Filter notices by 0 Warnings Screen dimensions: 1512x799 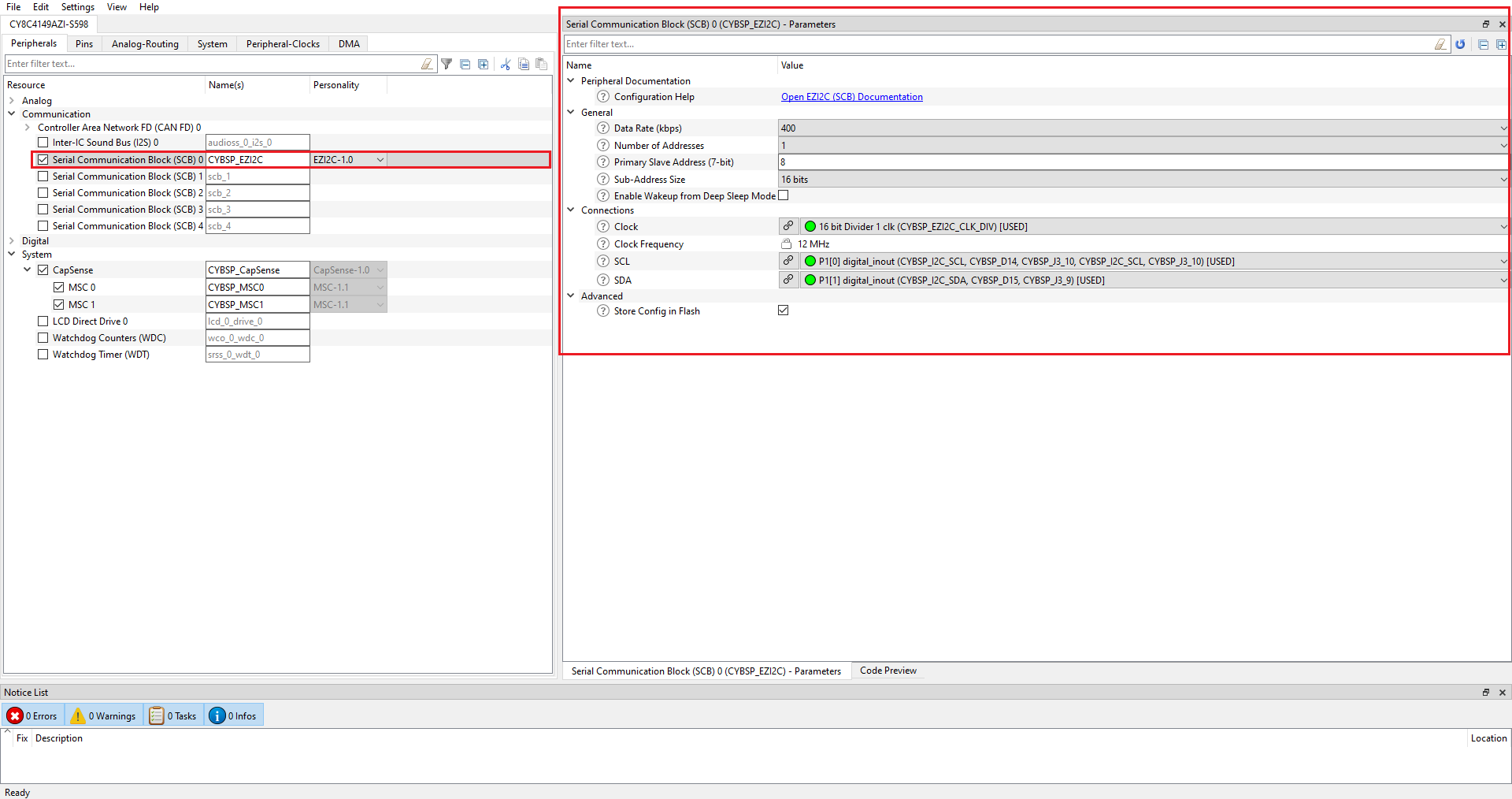click(x=104, y=715)
